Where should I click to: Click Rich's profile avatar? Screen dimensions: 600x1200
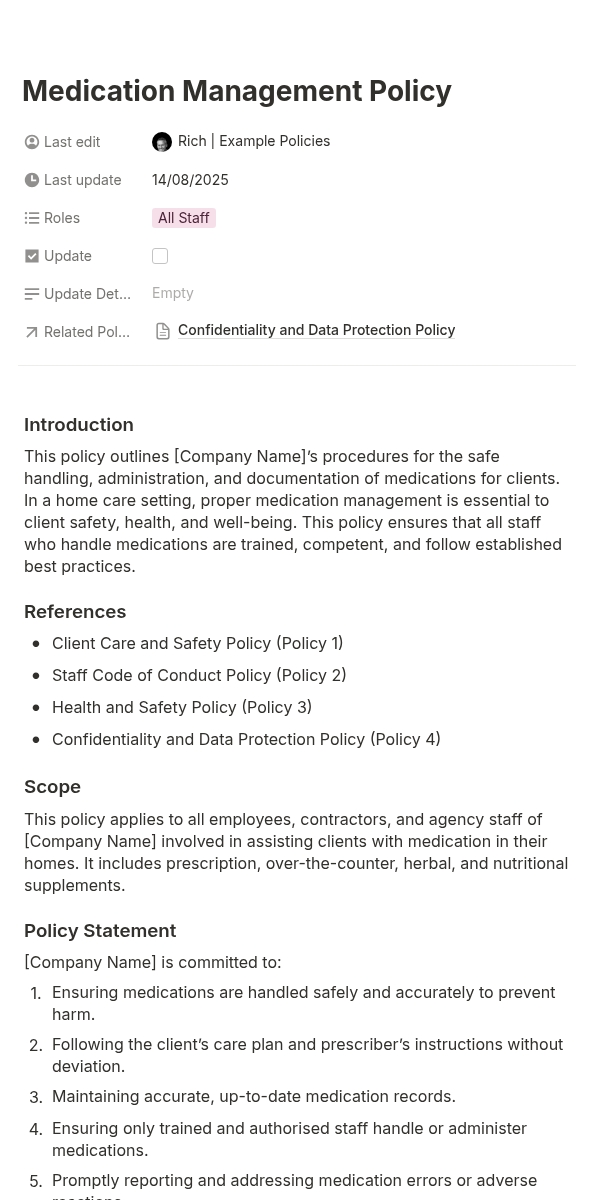(x=162, y=142)
